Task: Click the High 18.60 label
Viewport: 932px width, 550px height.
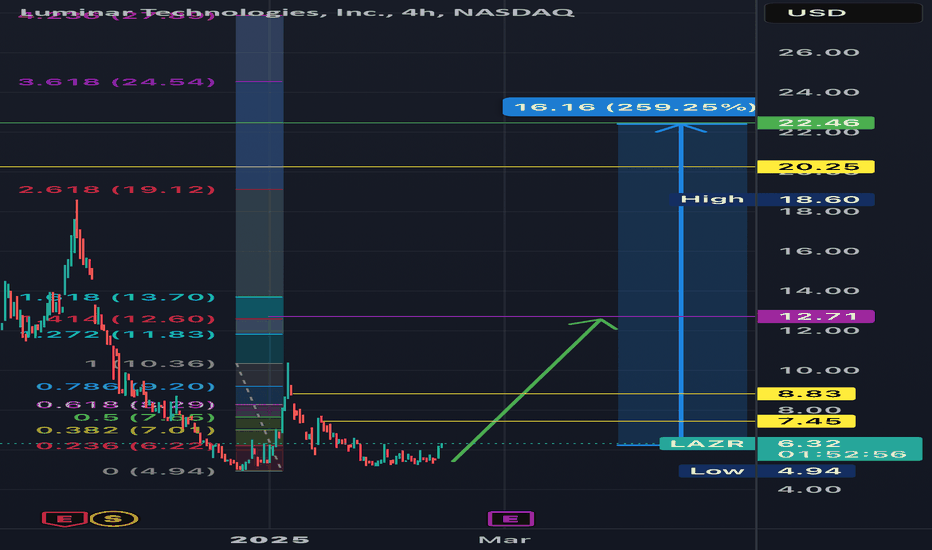Action: [772, 199]
